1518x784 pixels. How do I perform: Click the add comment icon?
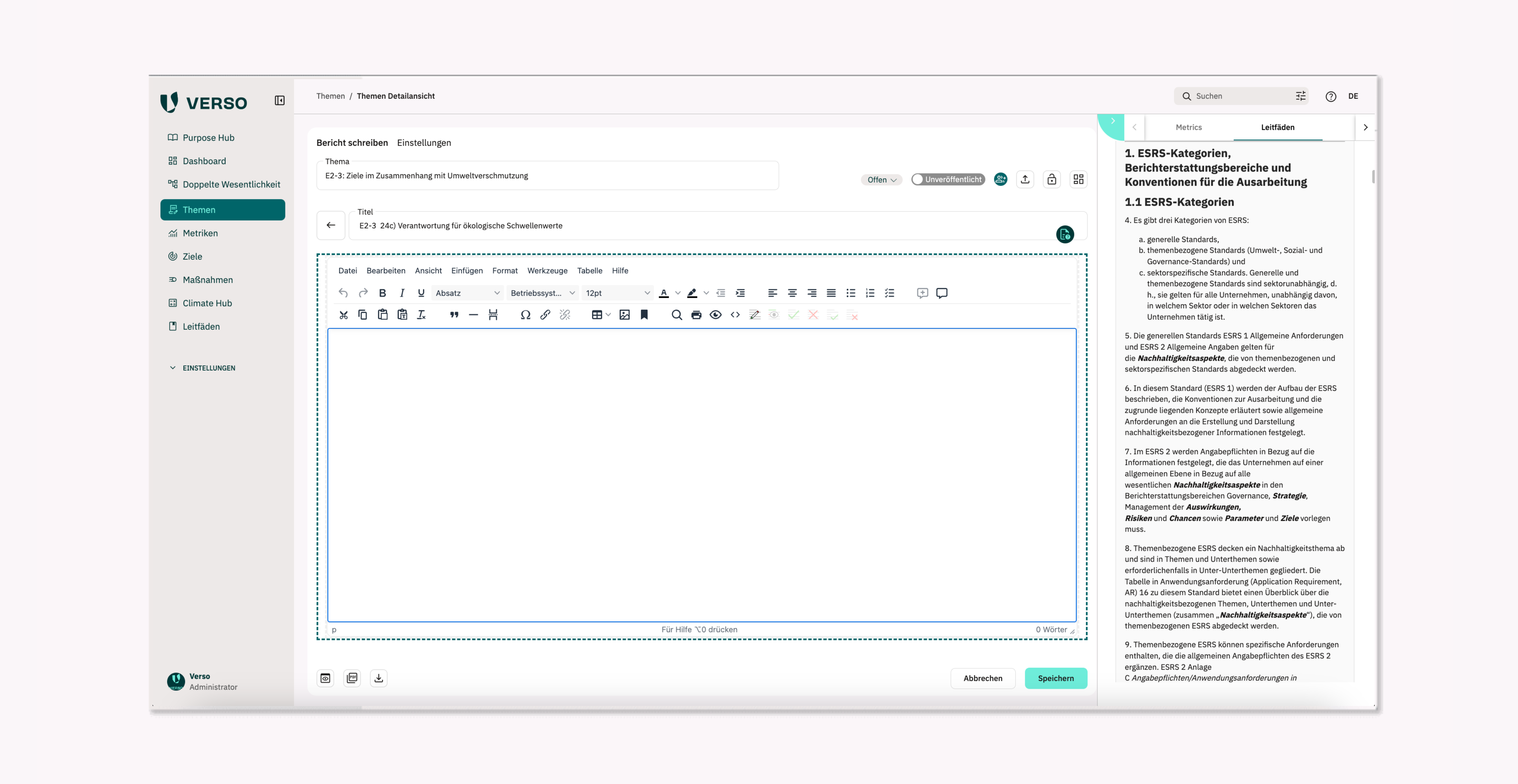[922, 293]
